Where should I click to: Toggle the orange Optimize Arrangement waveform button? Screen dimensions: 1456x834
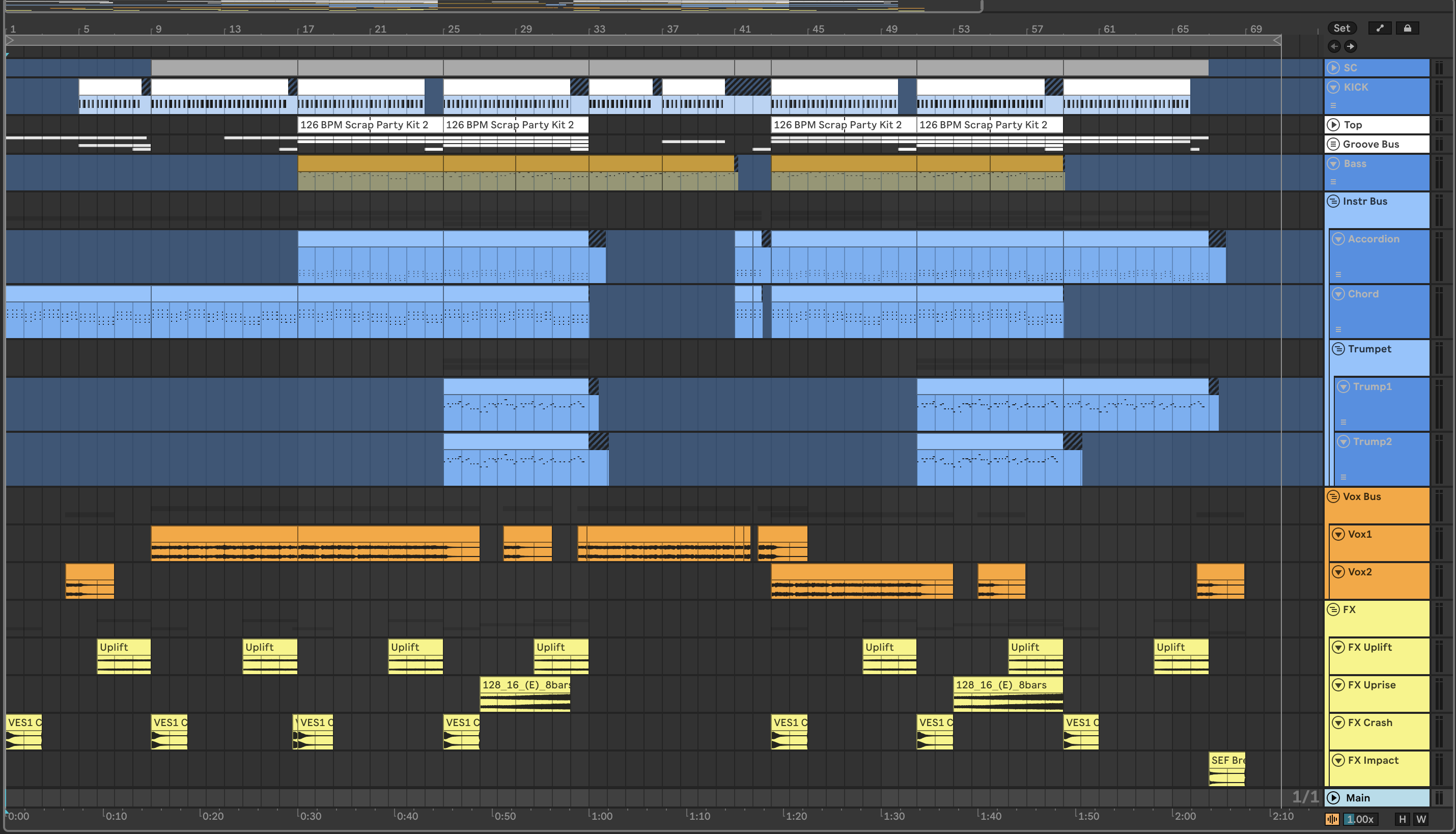pyautogui.click(x=1332, y=819)
